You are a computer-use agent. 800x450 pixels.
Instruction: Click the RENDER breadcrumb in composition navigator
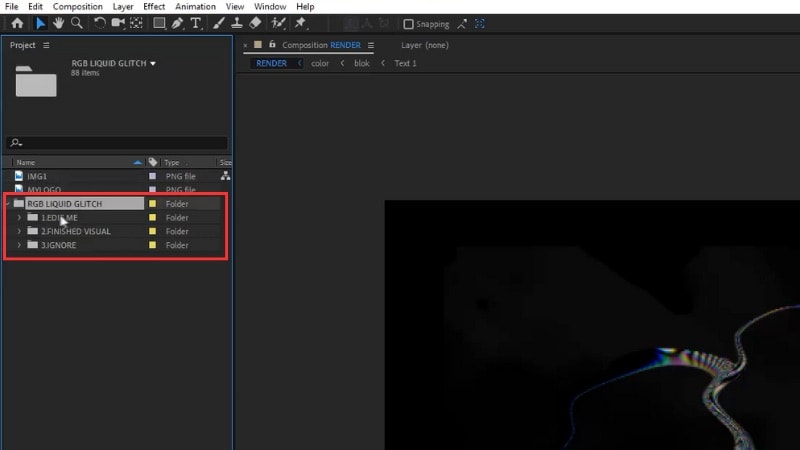[271, 63]
